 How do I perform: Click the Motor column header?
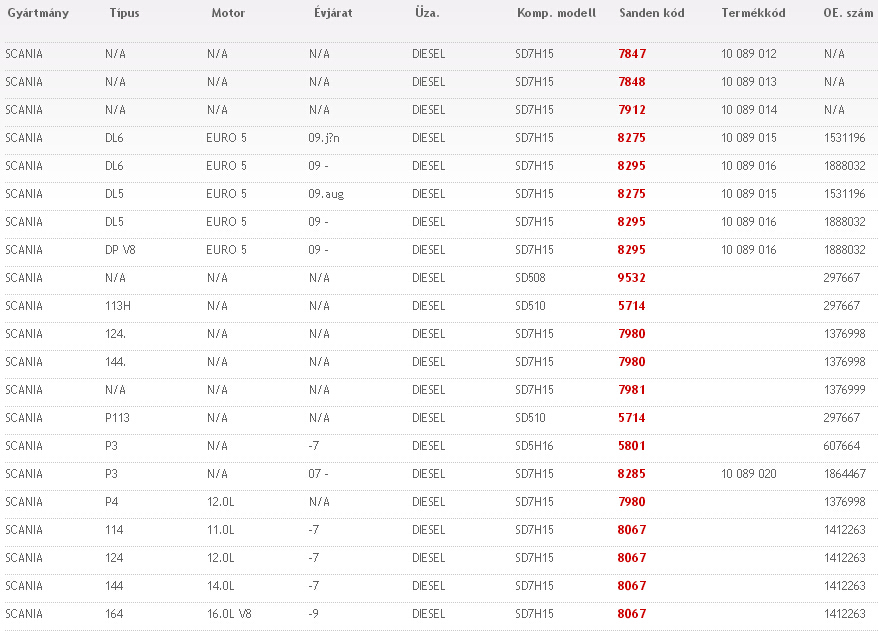228,14
